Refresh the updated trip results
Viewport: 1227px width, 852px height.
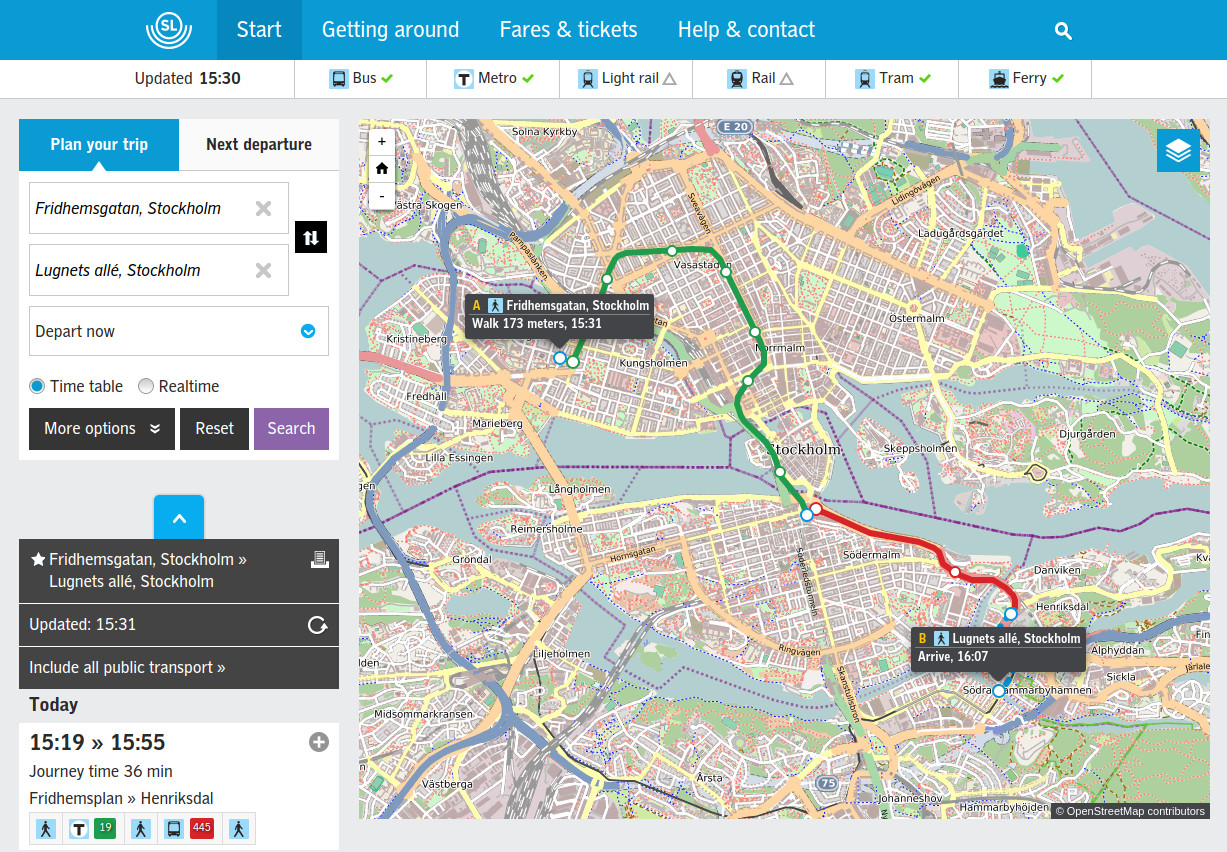point(317,625)
